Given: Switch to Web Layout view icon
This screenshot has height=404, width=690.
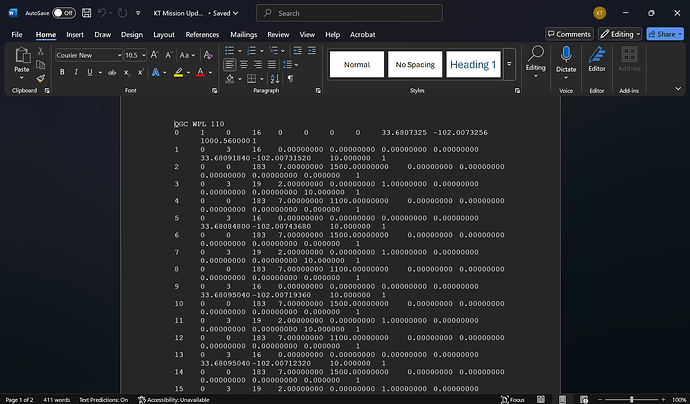Looking at the screenshot, I should point(584,399).
